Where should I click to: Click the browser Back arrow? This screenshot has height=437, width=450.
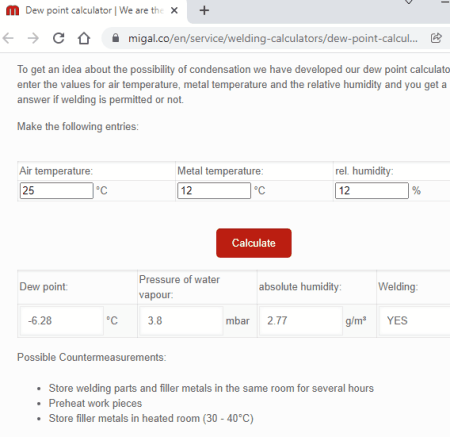coord(8,38)
